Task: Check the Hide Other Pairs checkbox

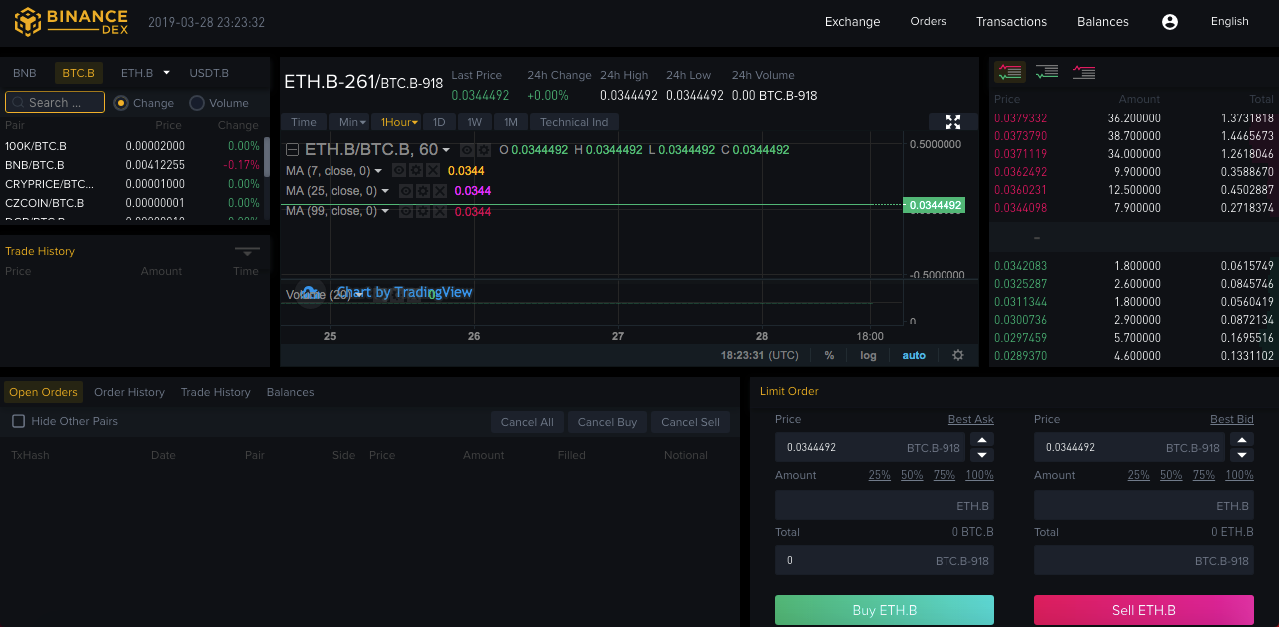Action: (18, 421)
